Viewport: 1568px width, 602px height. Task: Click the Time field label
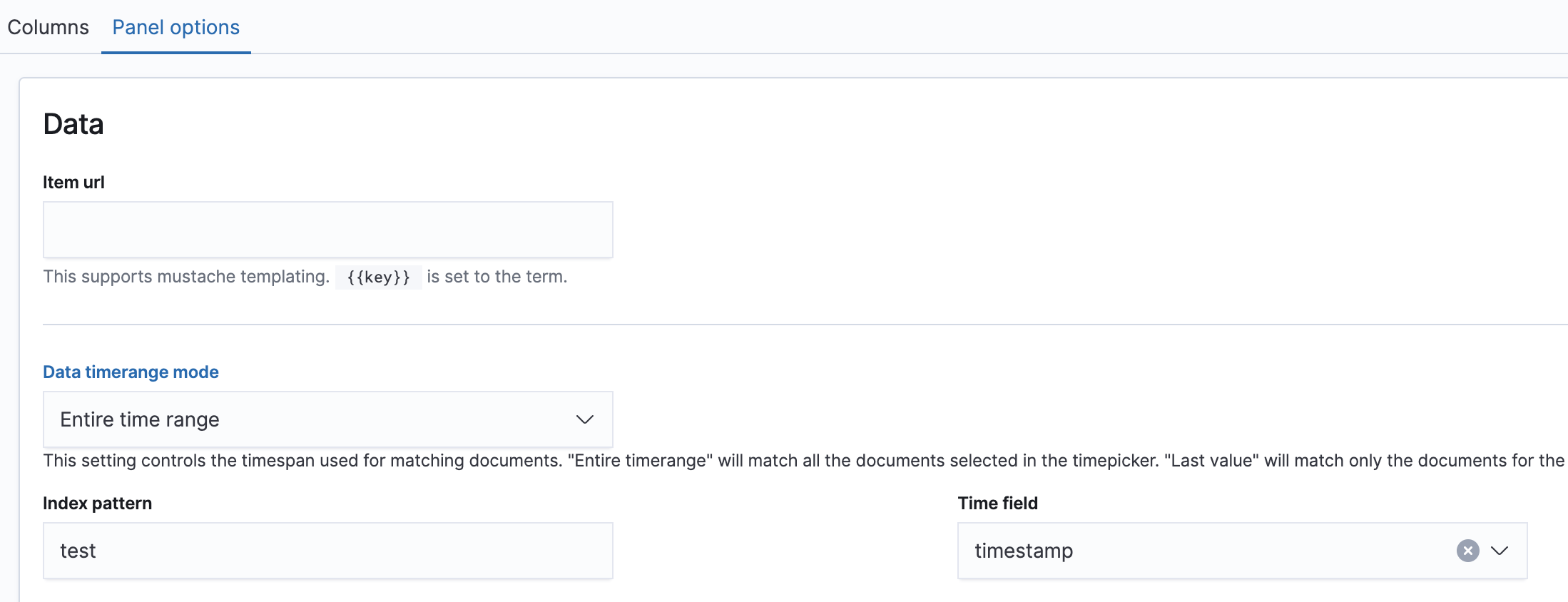click(x=997, y=503)
